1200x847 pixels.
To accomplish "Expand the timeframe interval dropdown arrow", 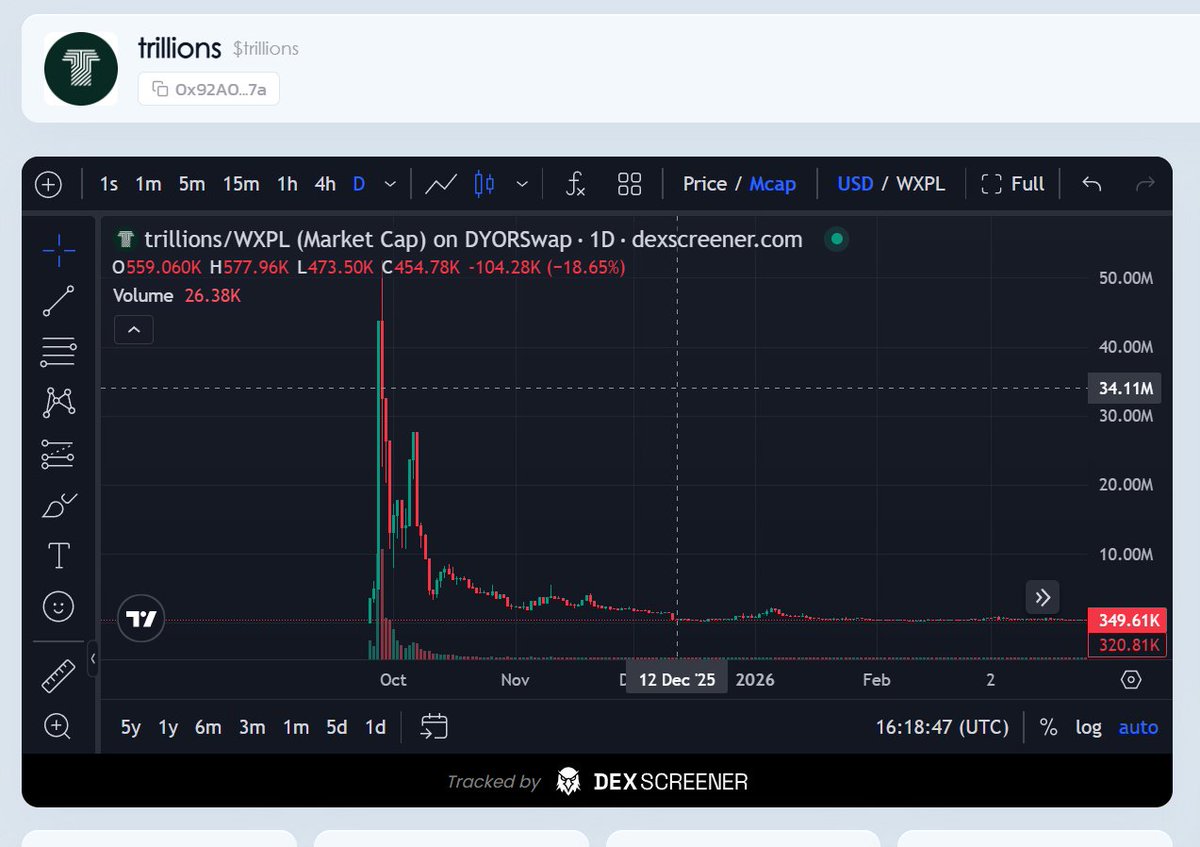I will coord(390,184).
